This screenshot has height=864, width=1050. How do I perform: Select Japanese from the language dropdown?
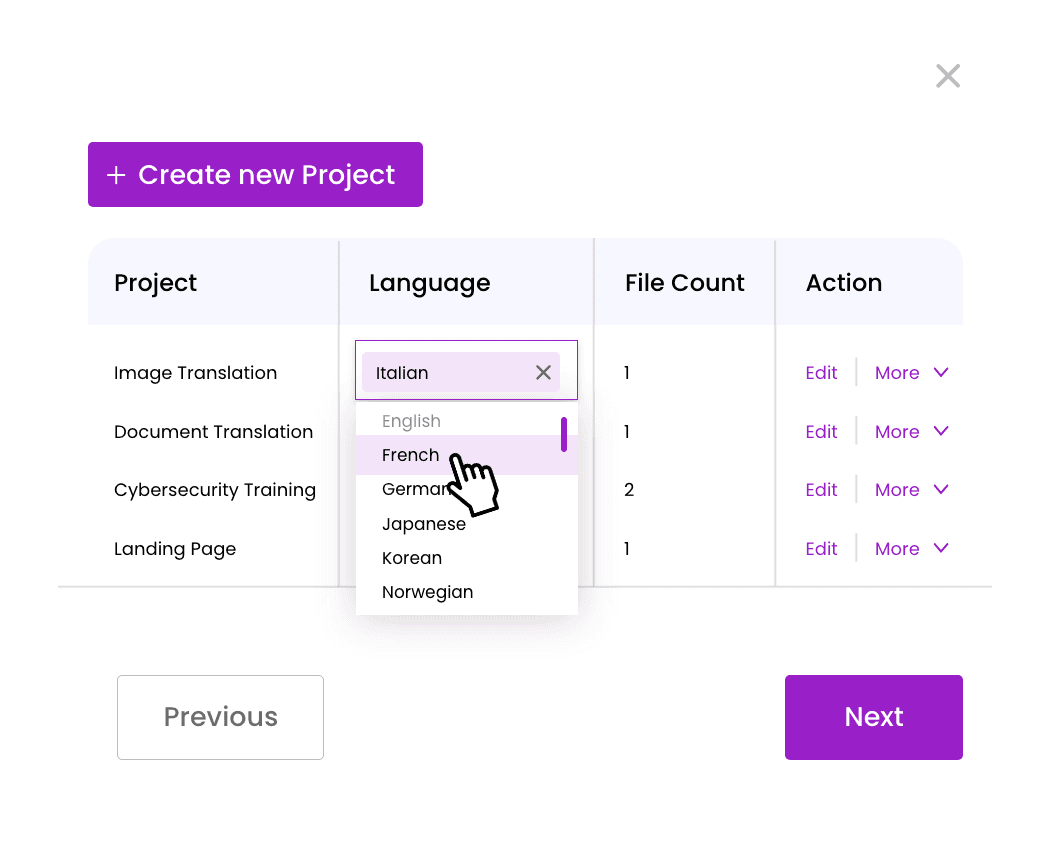pyautogui.click(x=423, y=523)
